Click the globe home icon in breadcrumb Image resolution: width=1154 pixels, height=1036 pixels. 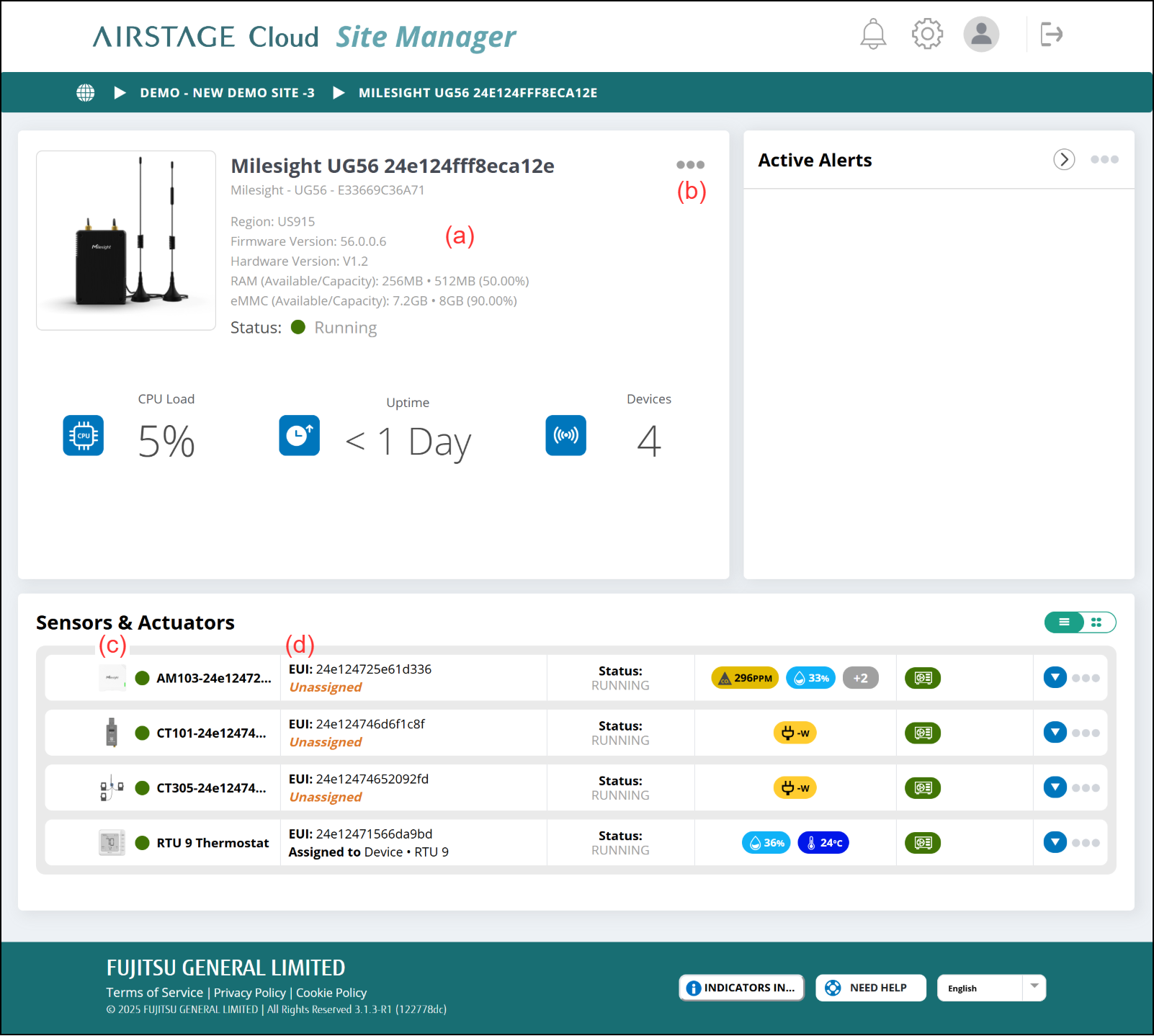click(86, 93)
